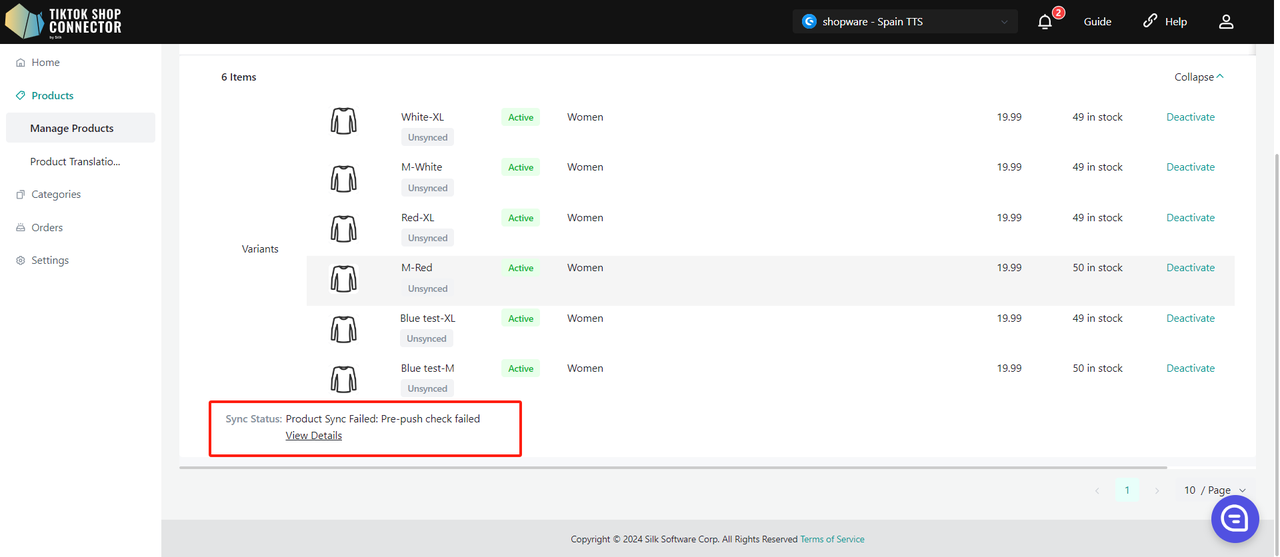Open Orders in the sidebar
Screen dimensions: 1280x557
(x=46, y=227)
